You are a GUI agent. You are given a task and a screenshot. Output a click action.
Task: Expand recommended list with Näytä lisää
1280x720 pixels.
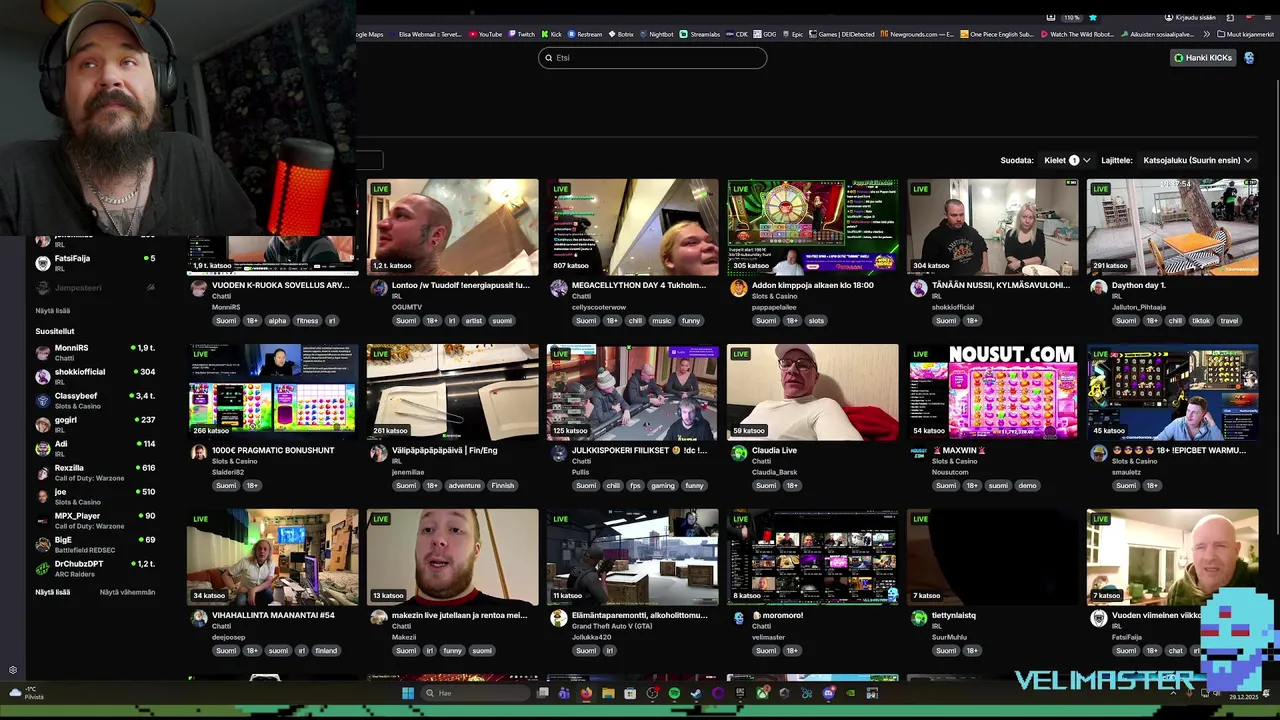[x=53, y=592]
